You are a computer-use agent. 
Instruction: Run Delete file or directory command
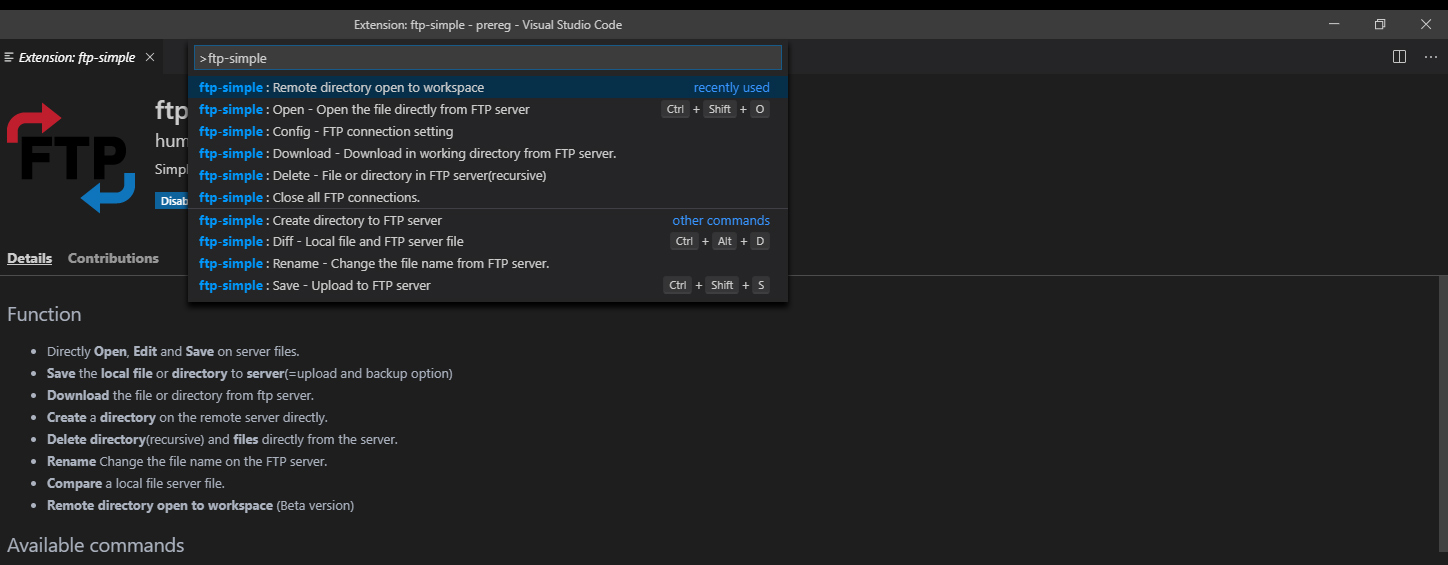(488, 176)
